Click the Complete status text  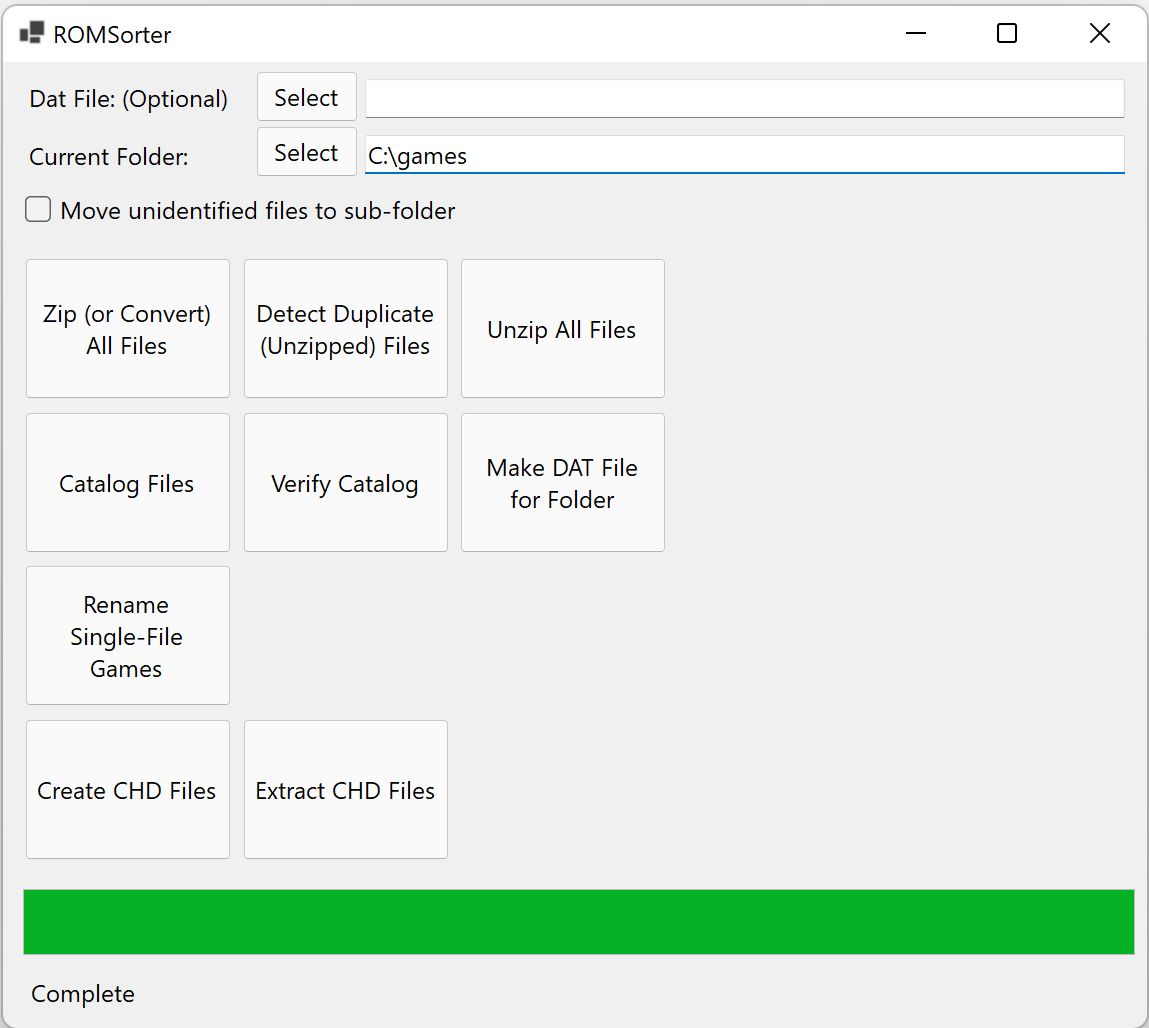click(x=83, y=994)
